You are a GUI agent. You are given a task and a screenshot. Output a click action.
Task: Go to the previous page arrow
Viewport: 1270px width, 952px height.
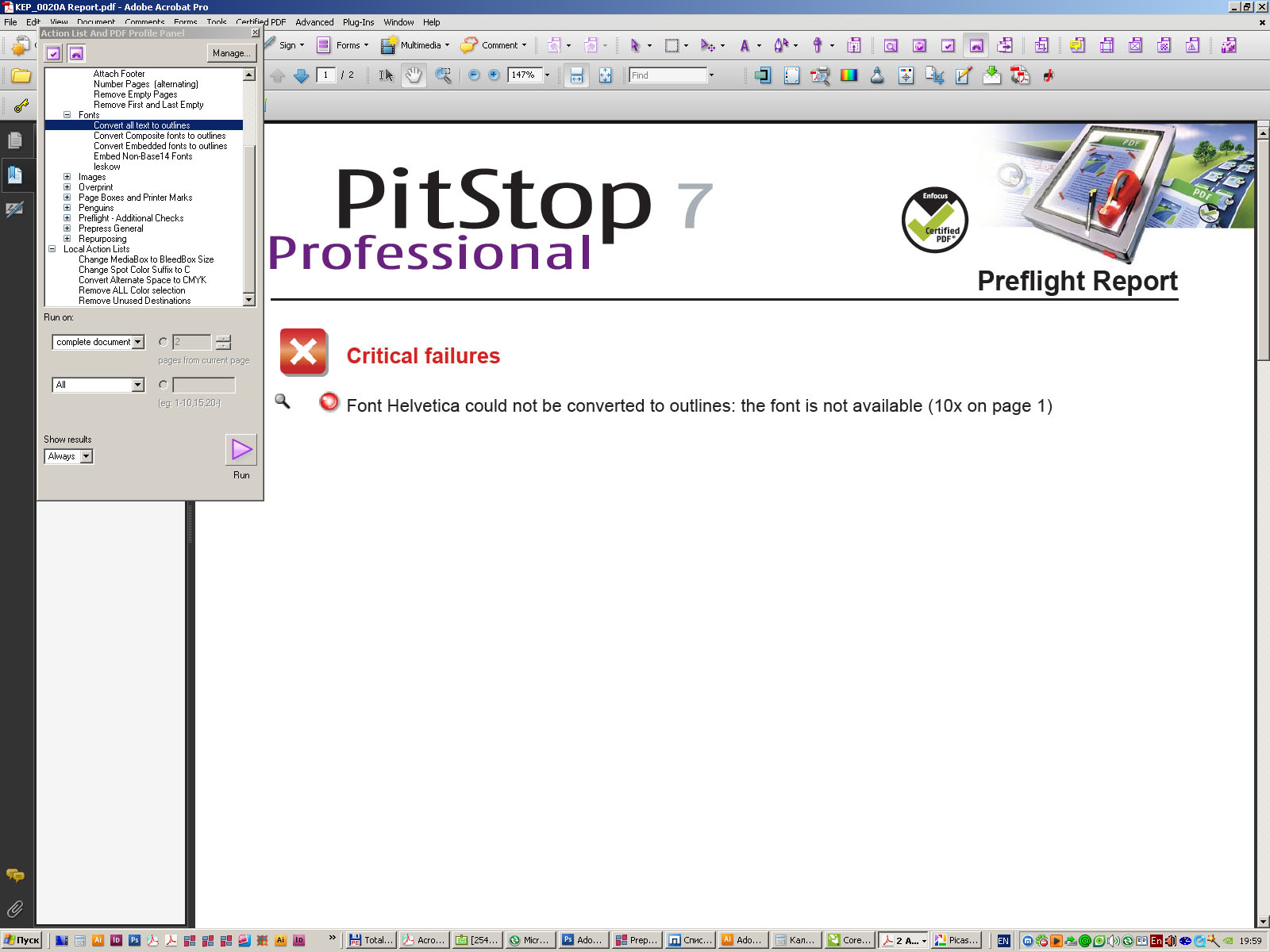point(277,75)
